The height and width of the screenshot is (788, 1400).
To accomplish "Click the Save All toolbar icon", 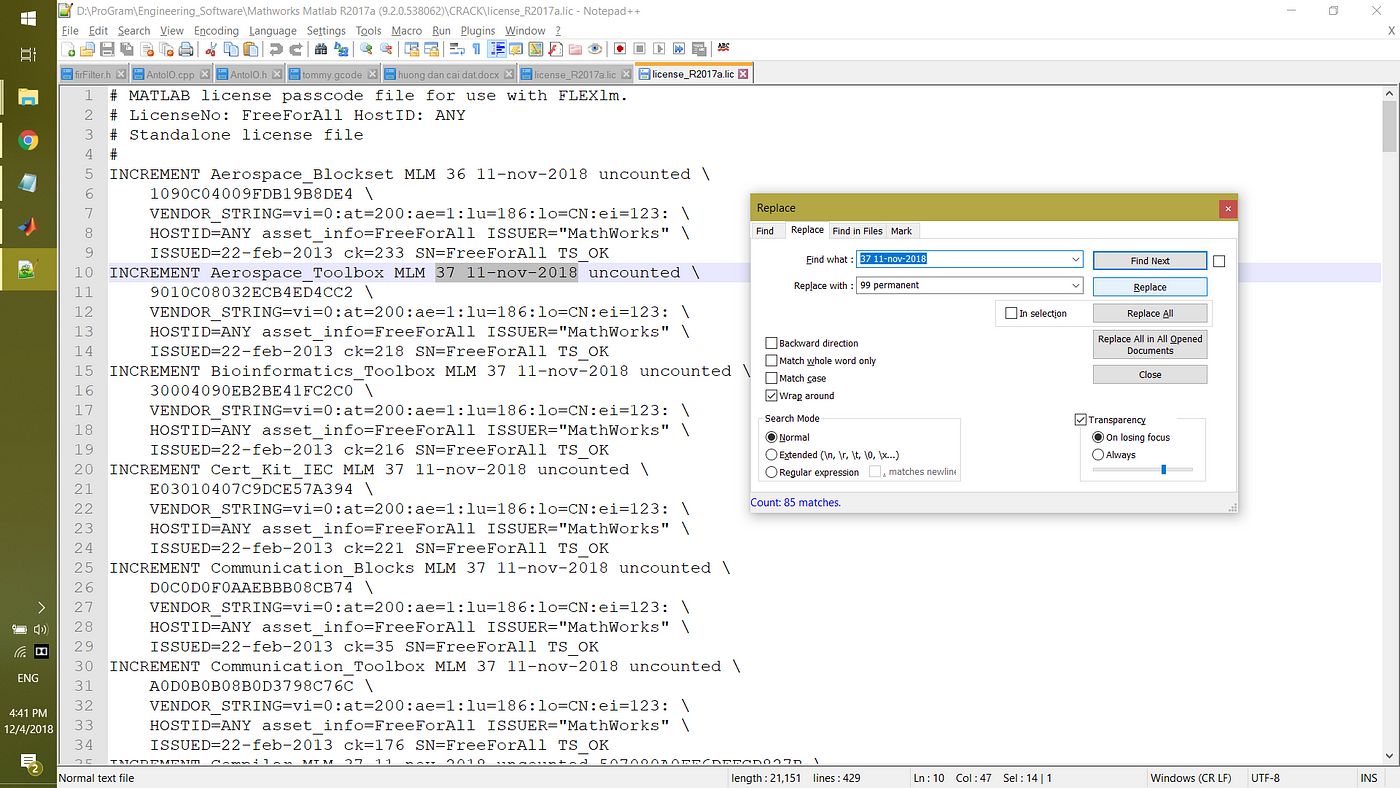I will click(126, 48).
